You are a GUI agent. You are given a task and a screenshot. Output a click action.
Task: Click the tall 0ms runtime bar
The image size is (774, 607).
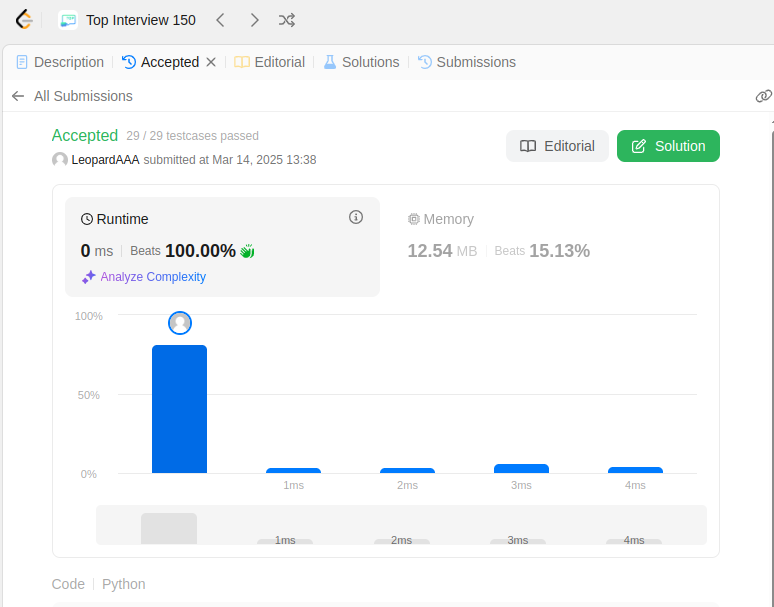coord(179,409)
